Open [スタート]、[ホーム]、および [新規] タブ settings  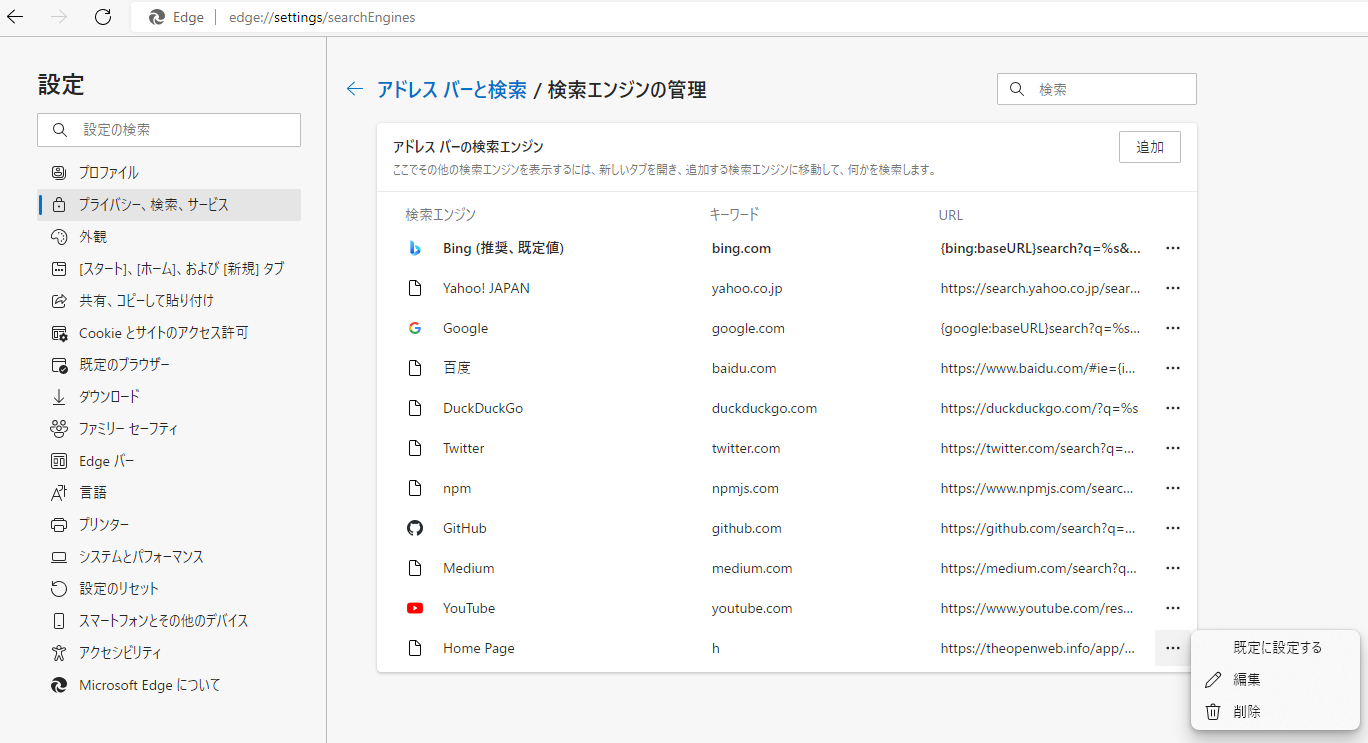coord(169,269)
